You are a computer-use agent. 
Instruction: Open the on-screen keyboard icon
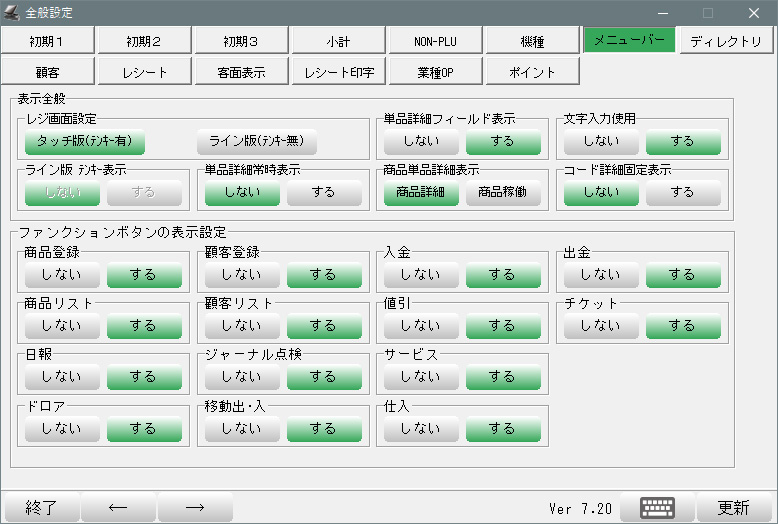(x=657, y=507)
